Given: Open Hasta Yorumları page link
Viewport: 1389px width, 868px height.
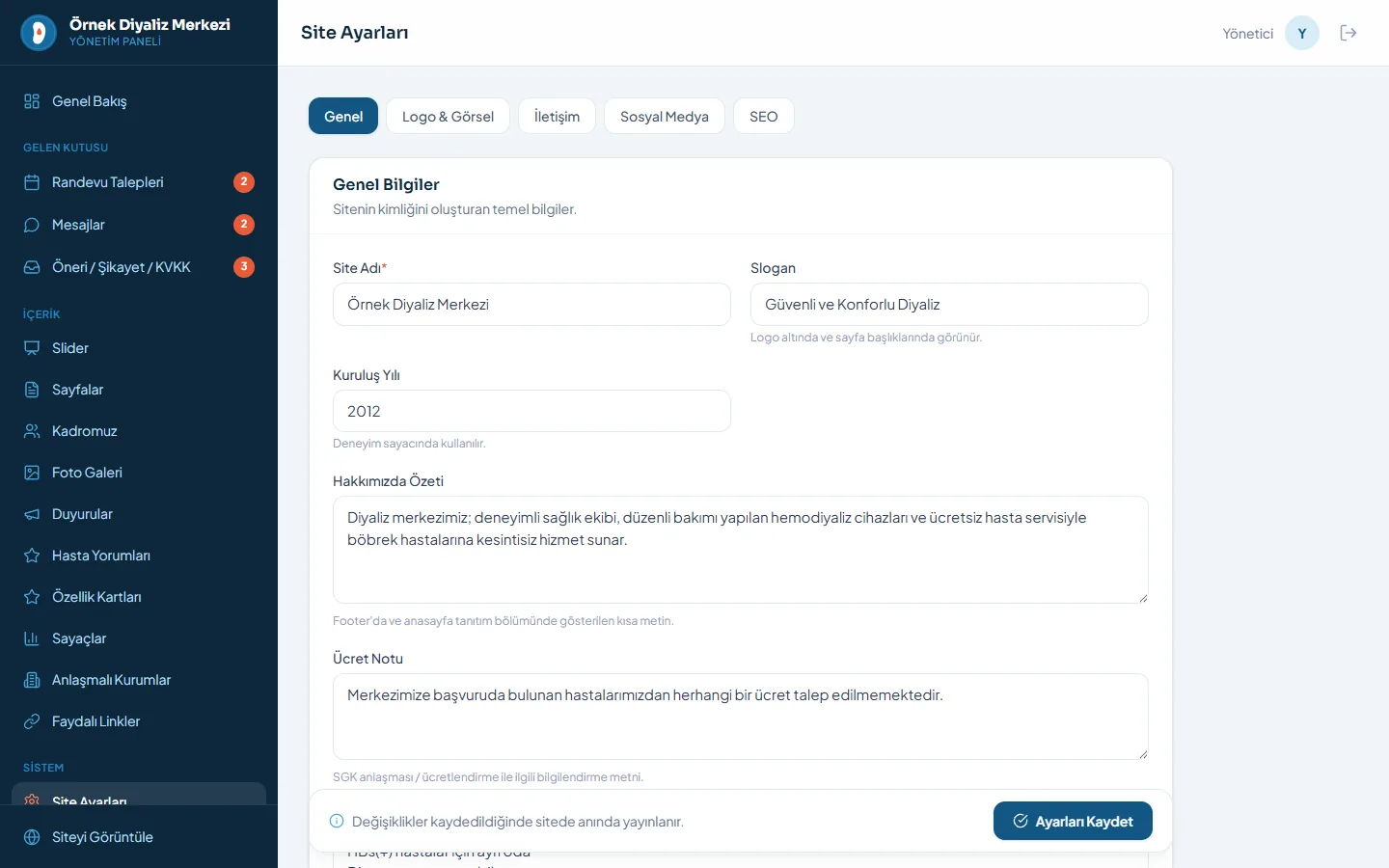Looking at the screenshot, I should pyautogui.click(x=139, y=556).
